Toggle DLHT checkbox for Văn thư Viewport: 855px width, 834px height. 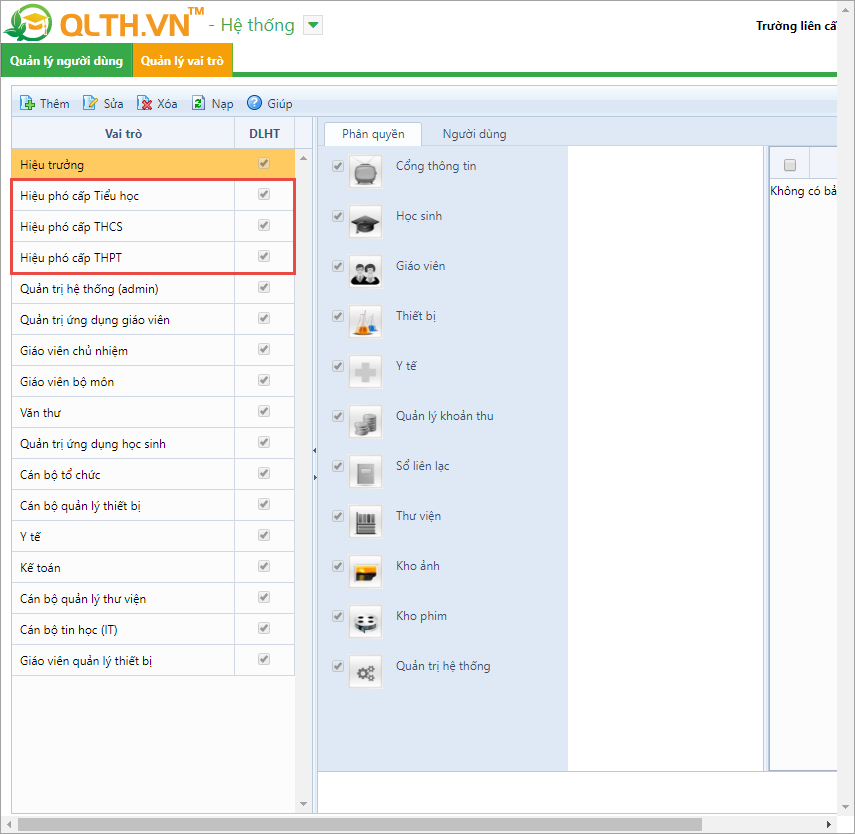[264, 411]
